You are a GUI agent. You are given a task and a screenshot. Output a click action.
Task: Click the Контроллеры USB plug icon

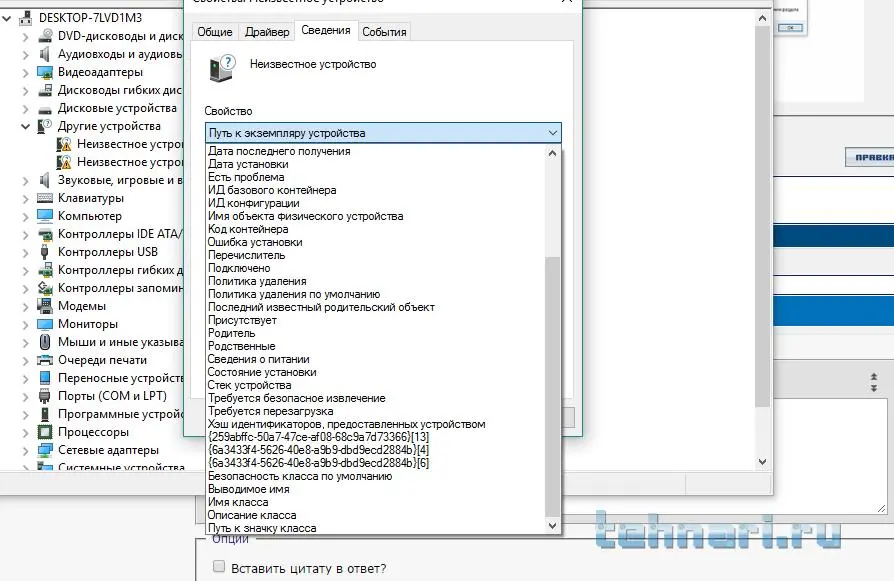(45, 252)
